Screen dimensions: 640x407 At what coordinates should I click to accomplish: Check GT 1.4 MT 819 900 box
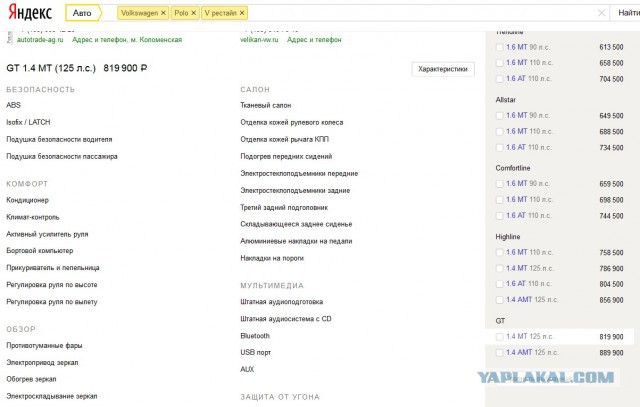(499, 337)
